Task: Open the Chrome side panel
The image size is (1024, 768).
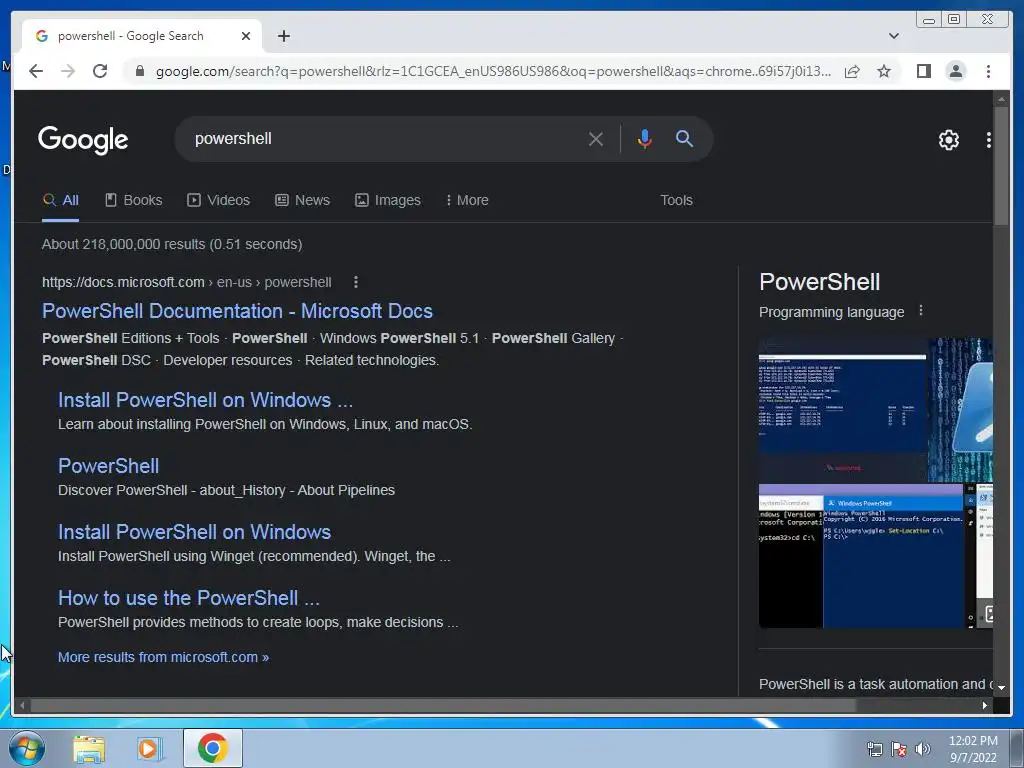Action: [923, 71]
